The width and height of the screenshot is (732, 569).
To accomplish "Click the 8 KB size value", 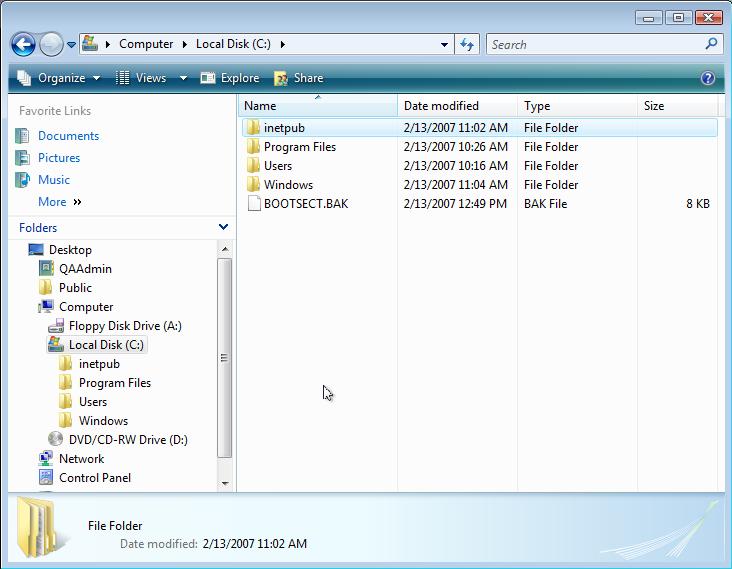I will pyautogui.click(x=697, y=204).
